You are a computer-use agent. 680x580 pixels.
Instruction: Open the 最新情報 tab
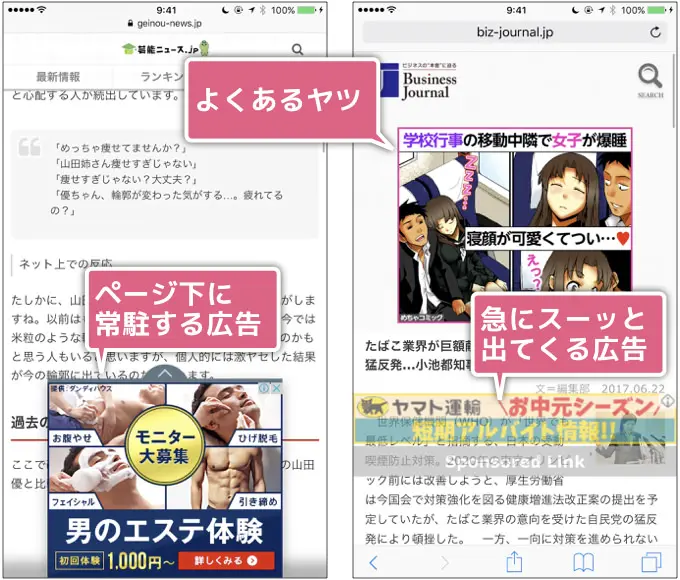tap(58, 77)
